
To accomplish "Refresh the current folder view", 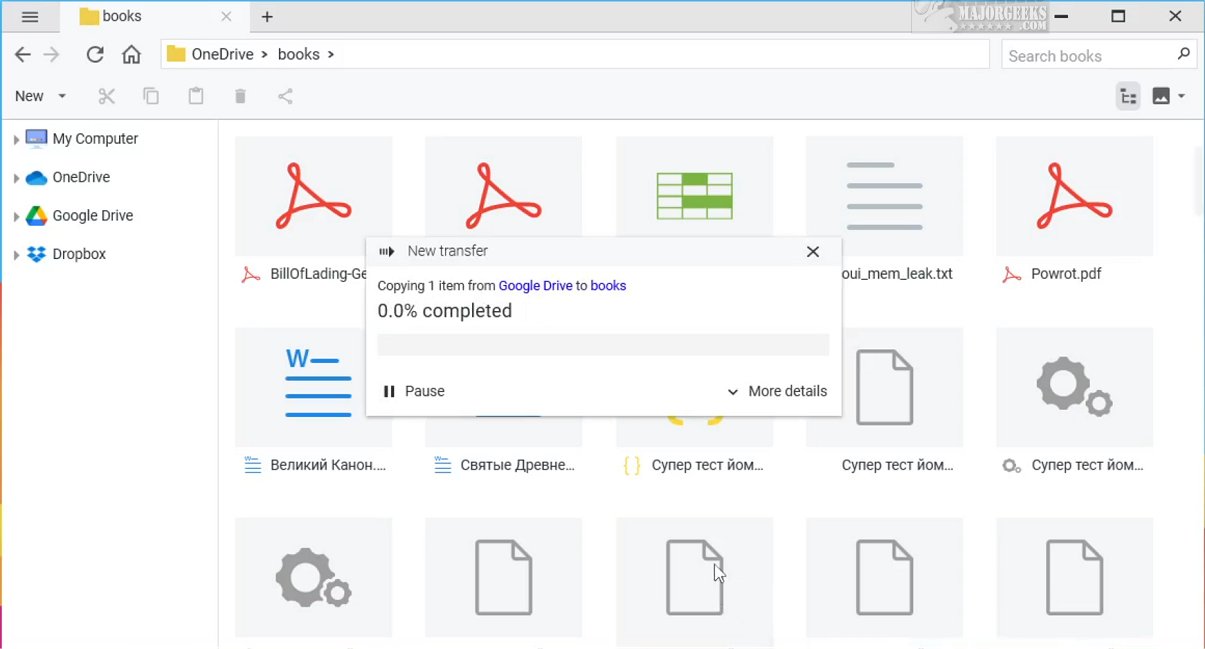I will click(95, 55).
